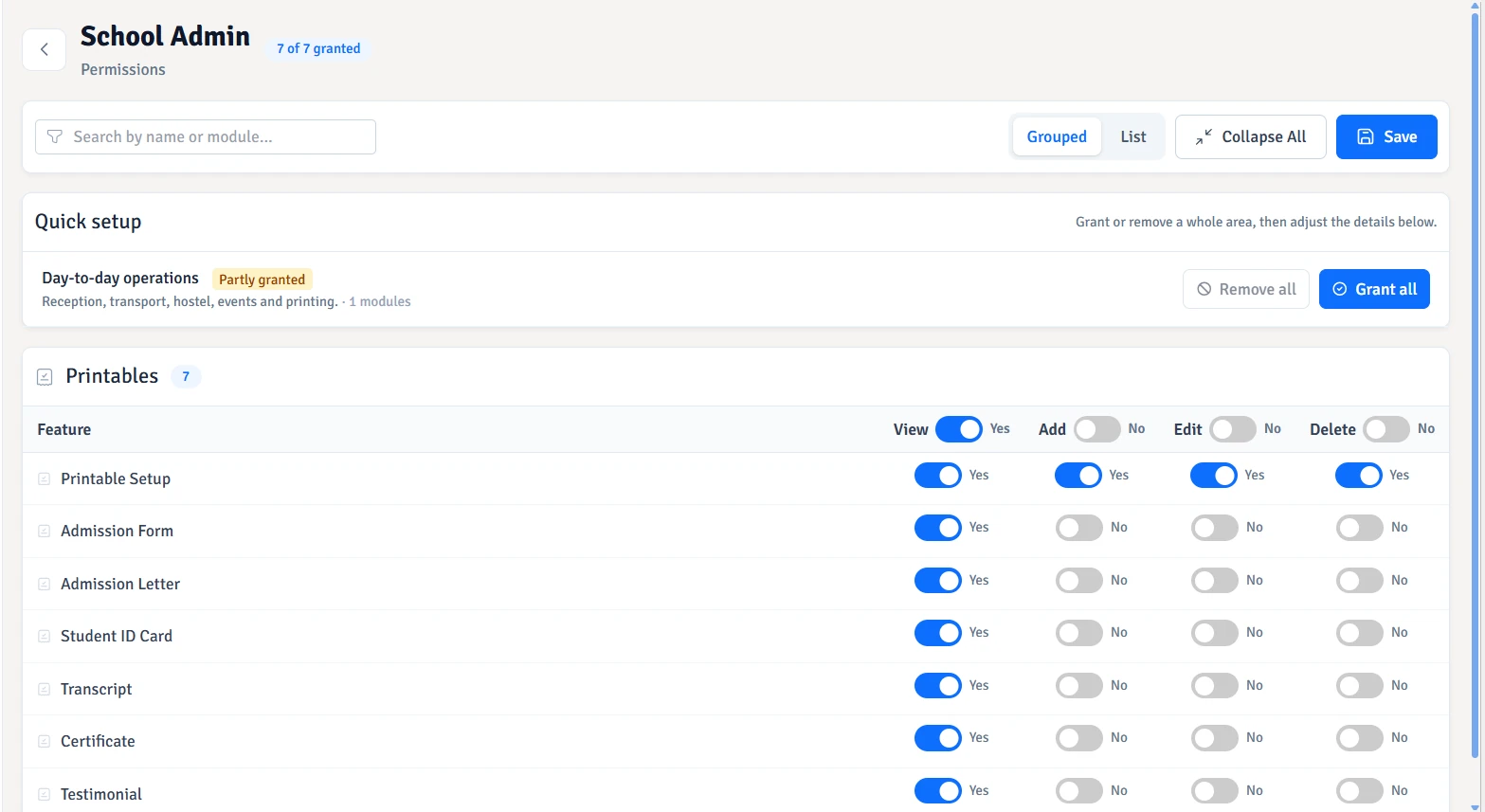Toggle the View column header switch
This screenshot has height=812, width=1485.
[x=959, y=429]
